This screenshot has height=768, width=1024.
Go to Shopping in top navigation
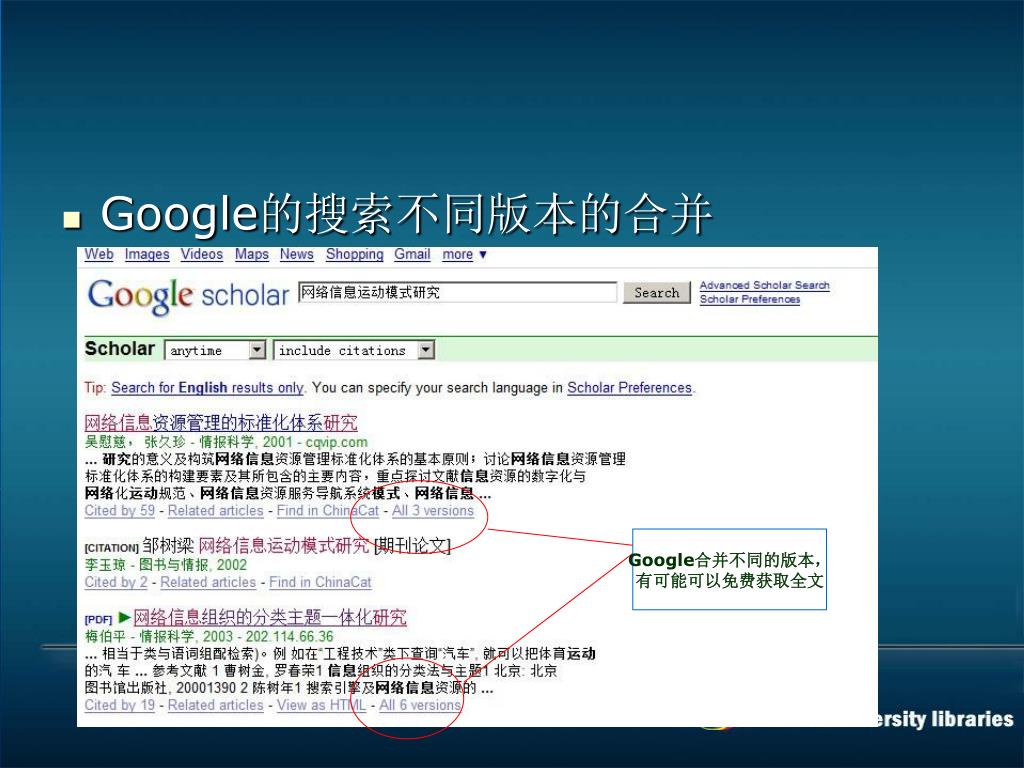355,255
